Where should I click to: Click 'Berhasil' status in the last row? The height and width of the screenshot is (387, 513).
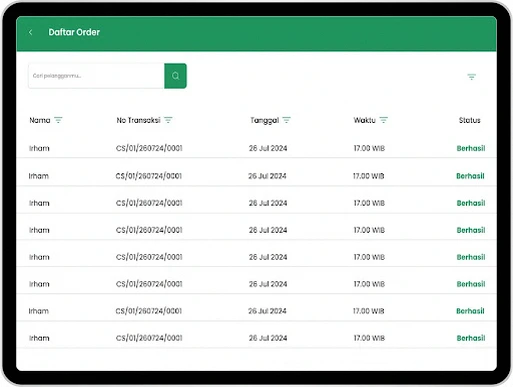[471, 338]
